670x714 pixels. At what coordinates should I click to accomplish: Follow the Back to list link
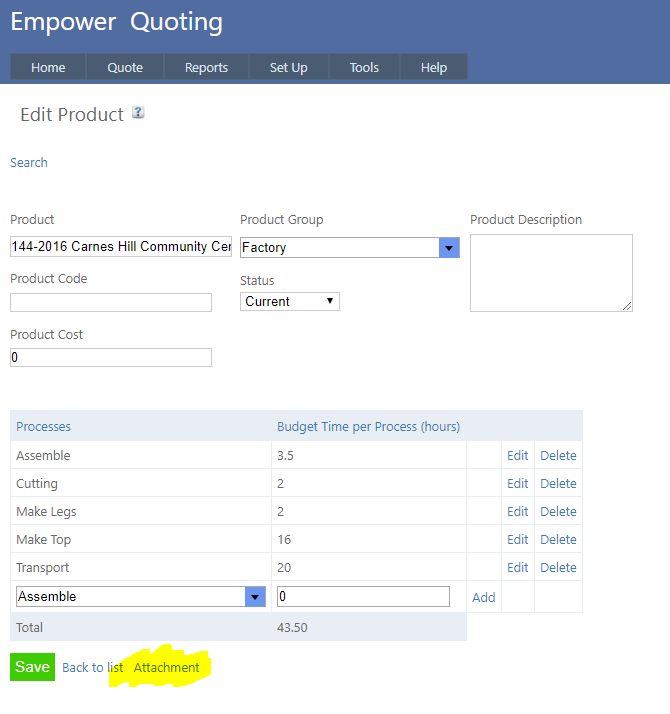click(x=93, y=667)
